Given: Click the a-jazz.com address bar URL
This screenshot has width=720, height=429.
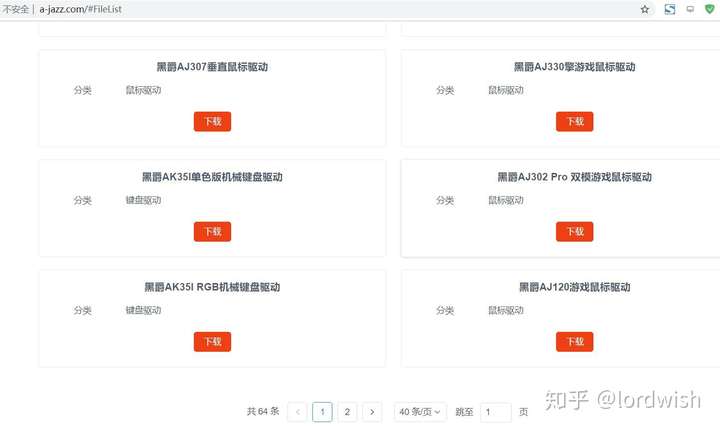Looking at the screenshot, I should click(80, 9).
